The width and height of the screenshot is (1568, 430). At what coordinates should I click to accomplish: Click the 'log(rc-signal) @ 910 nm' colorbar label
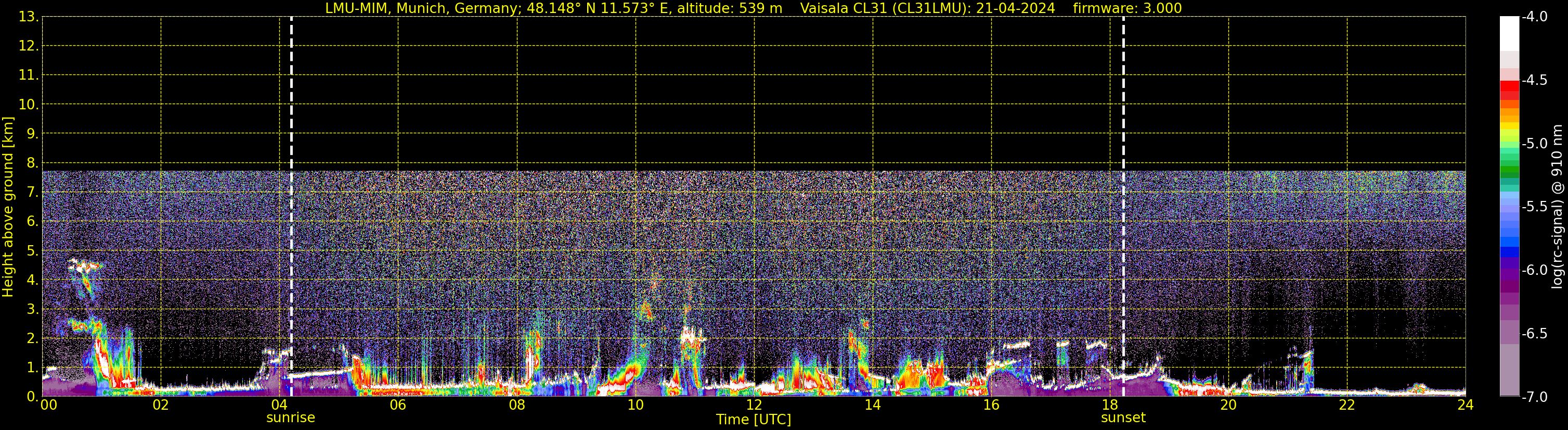coord(1558,207)
